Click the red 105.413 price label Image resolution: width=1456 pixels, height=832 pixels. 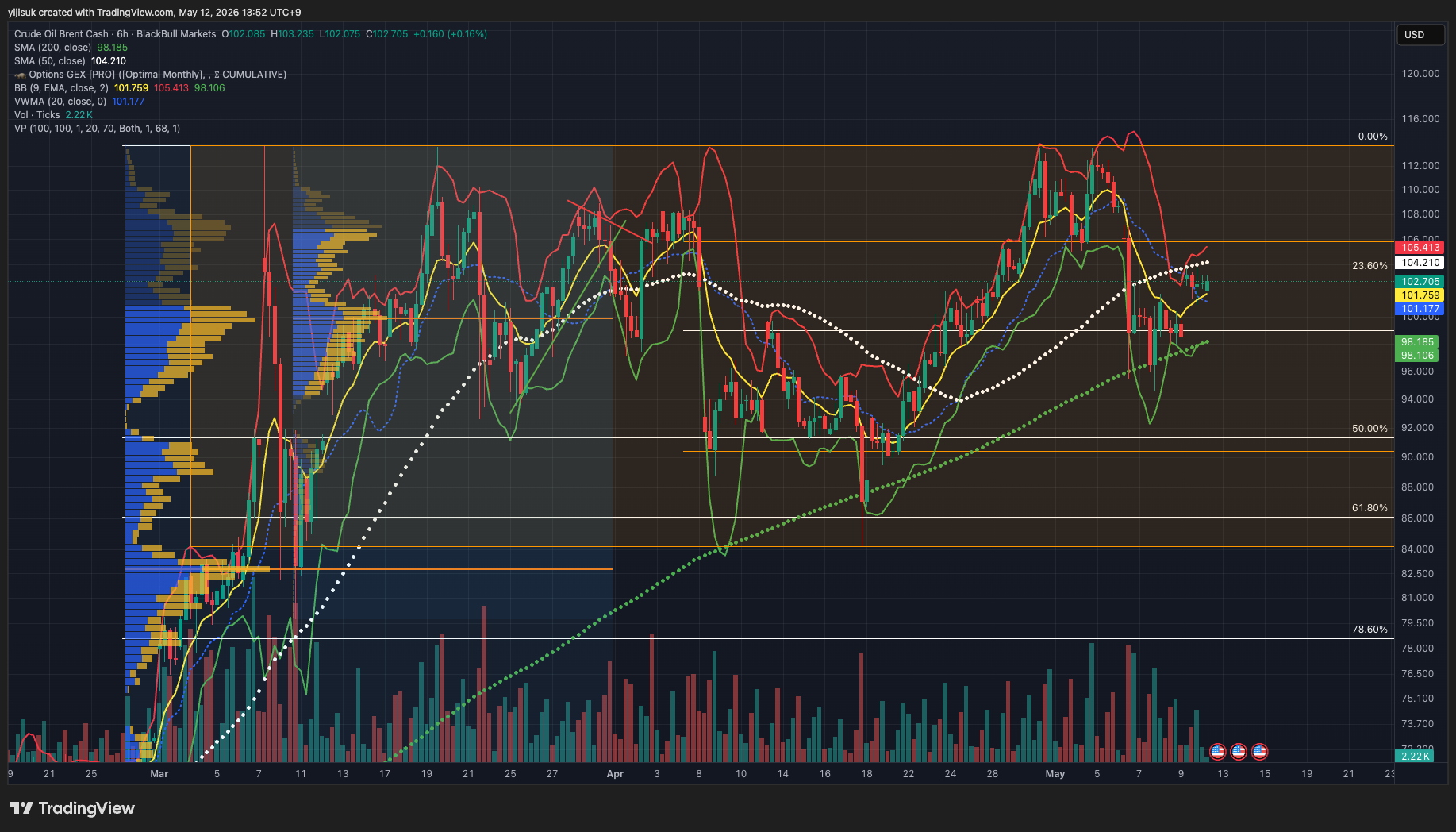coord(1420,248)
